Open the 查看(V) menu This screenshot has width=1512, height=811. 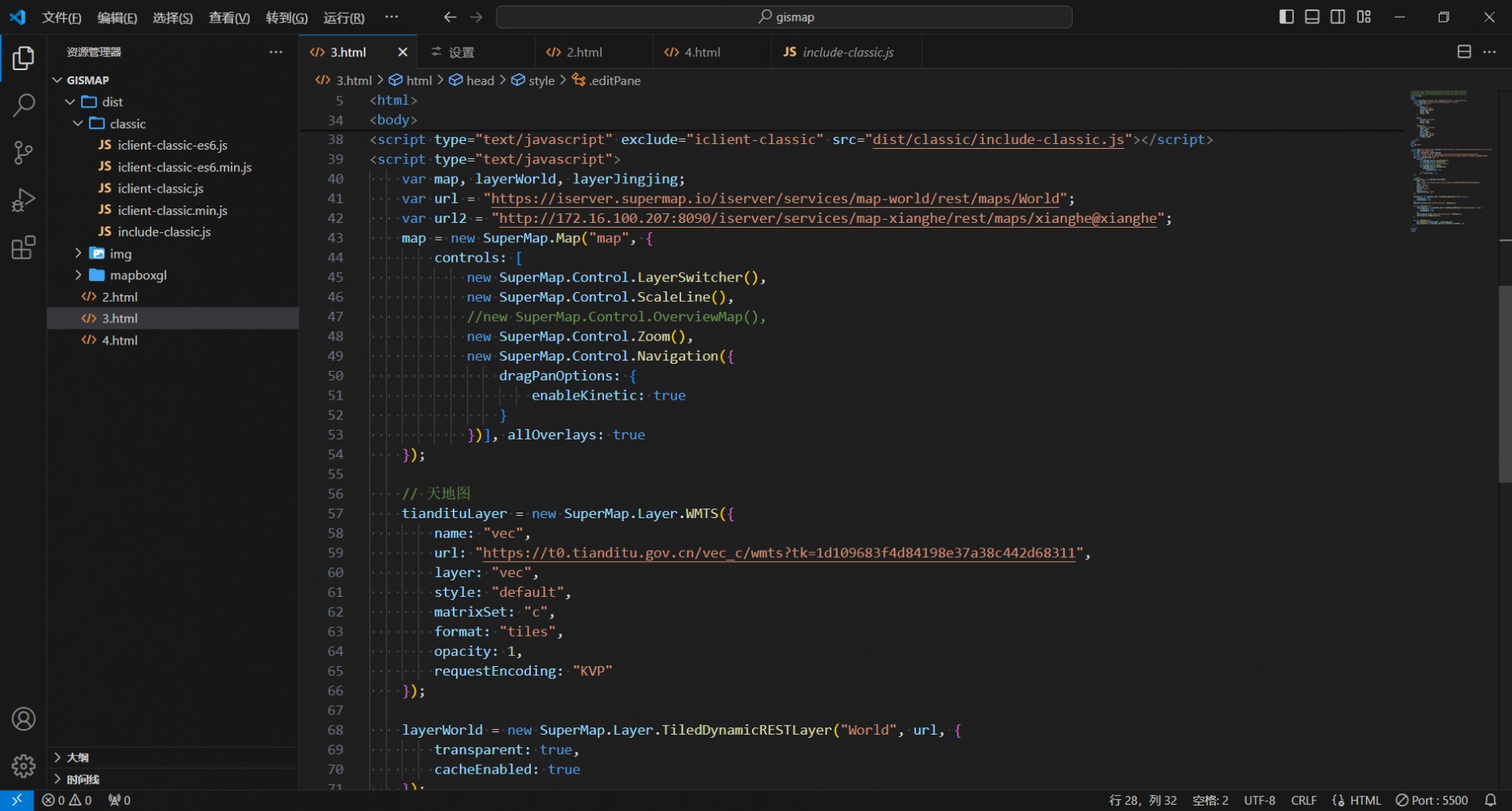[229, 18]
